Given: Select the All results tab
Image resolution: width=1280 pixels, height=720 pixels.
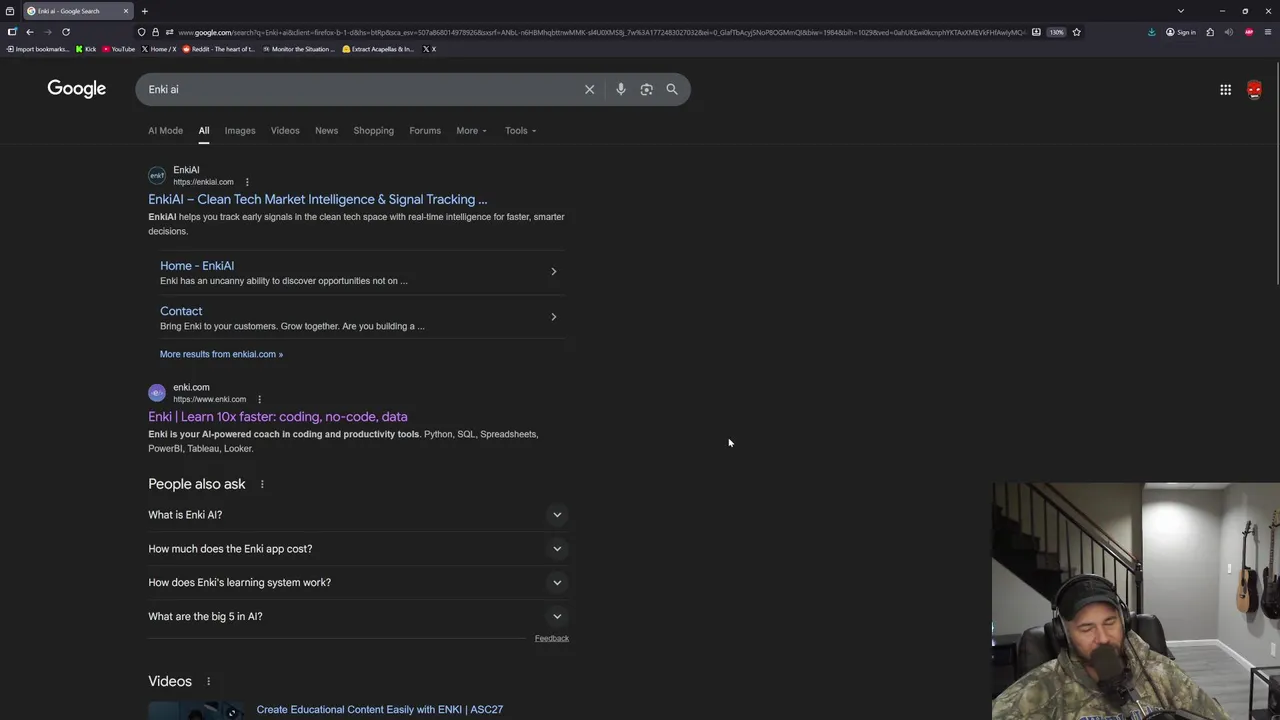Looking at the screenshot, I should (203, 130).
